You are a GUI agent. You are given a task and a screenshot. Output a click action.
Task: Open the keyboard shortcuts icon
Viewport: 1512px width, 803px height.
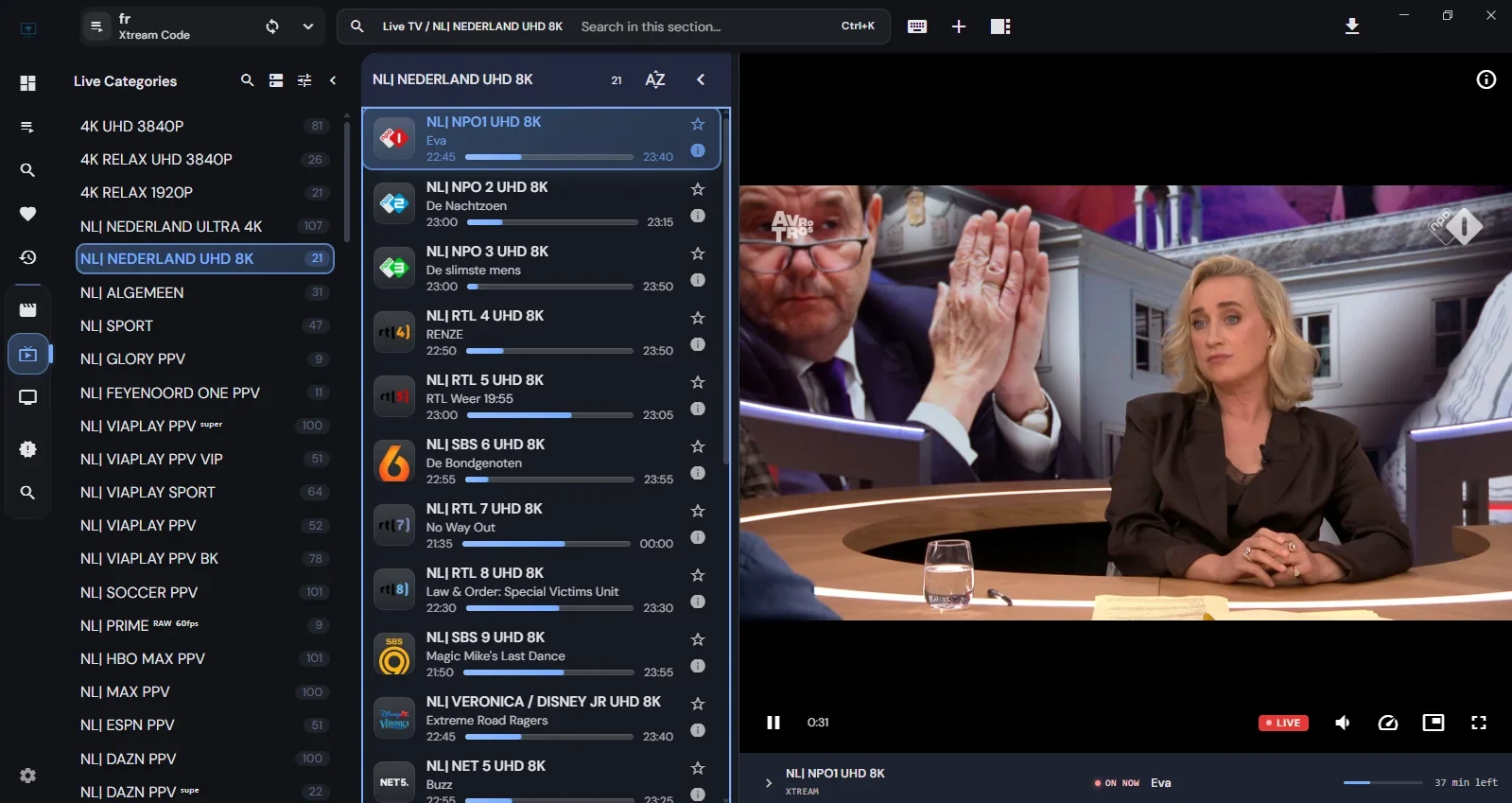917,26
